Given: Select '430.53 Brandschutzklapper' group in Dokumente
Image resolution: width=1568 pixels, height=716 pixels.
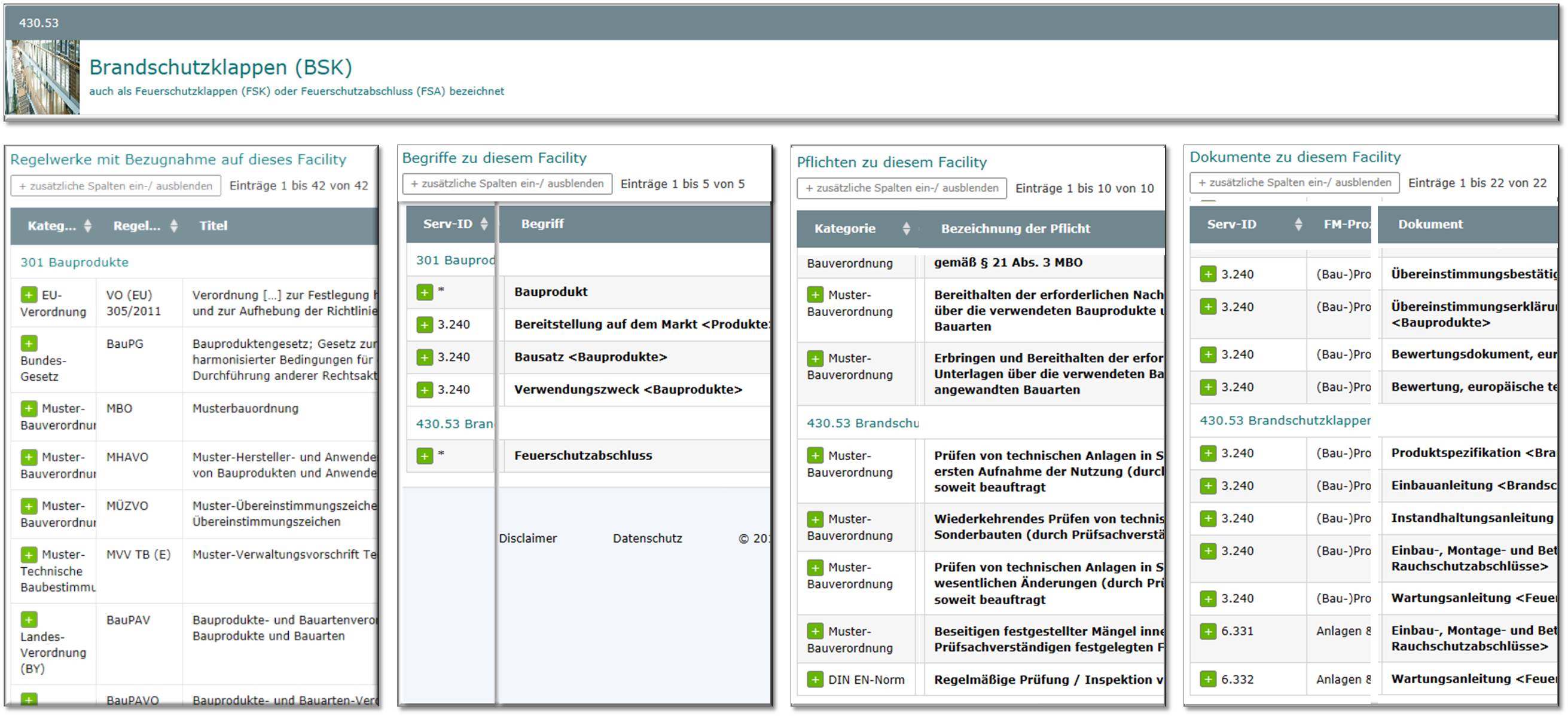Looking at the screenshot, I should point(1285,420).
